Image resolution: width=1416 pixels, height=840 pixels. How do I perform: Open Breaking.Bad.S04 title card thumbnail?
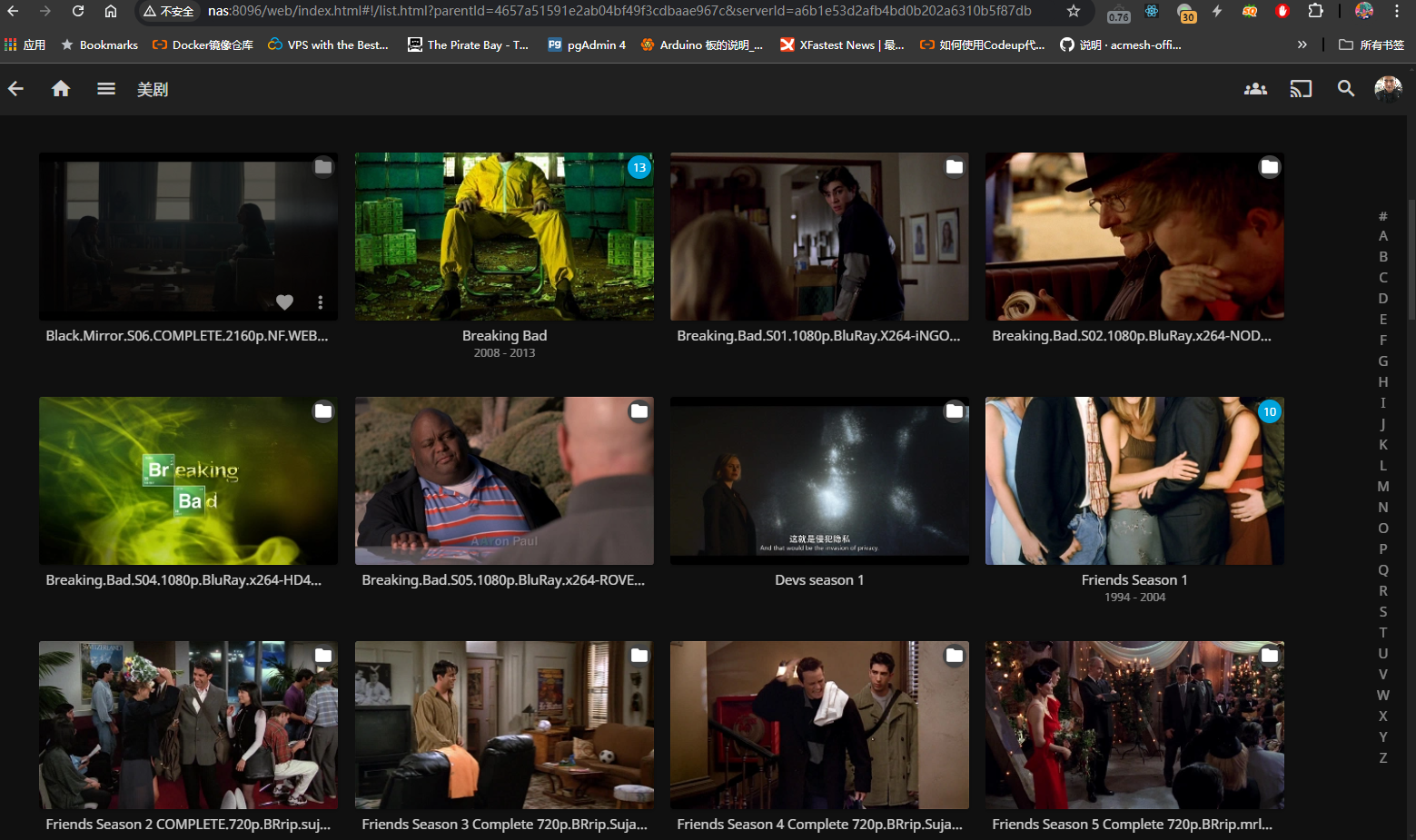(x=188, y=480)
